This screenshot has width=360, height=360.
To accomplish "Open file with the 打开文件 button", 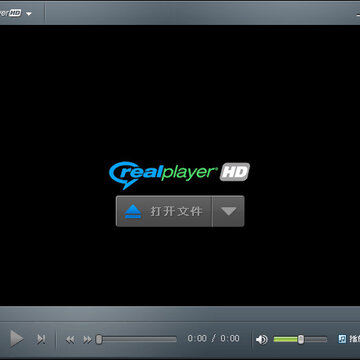I will tap(164, 211).
